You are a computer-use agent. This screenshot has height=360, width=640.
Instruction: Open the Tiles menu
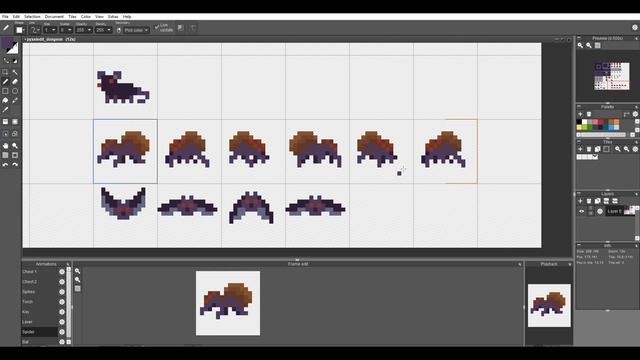[x=72, y=17]
